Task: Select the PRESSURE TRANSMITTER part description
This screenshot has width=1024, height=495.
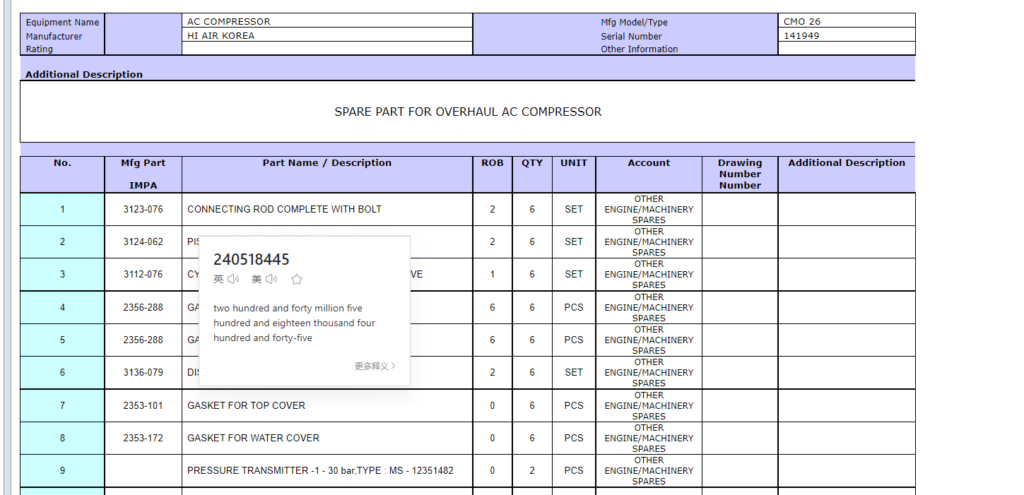Action: point(320,470)
